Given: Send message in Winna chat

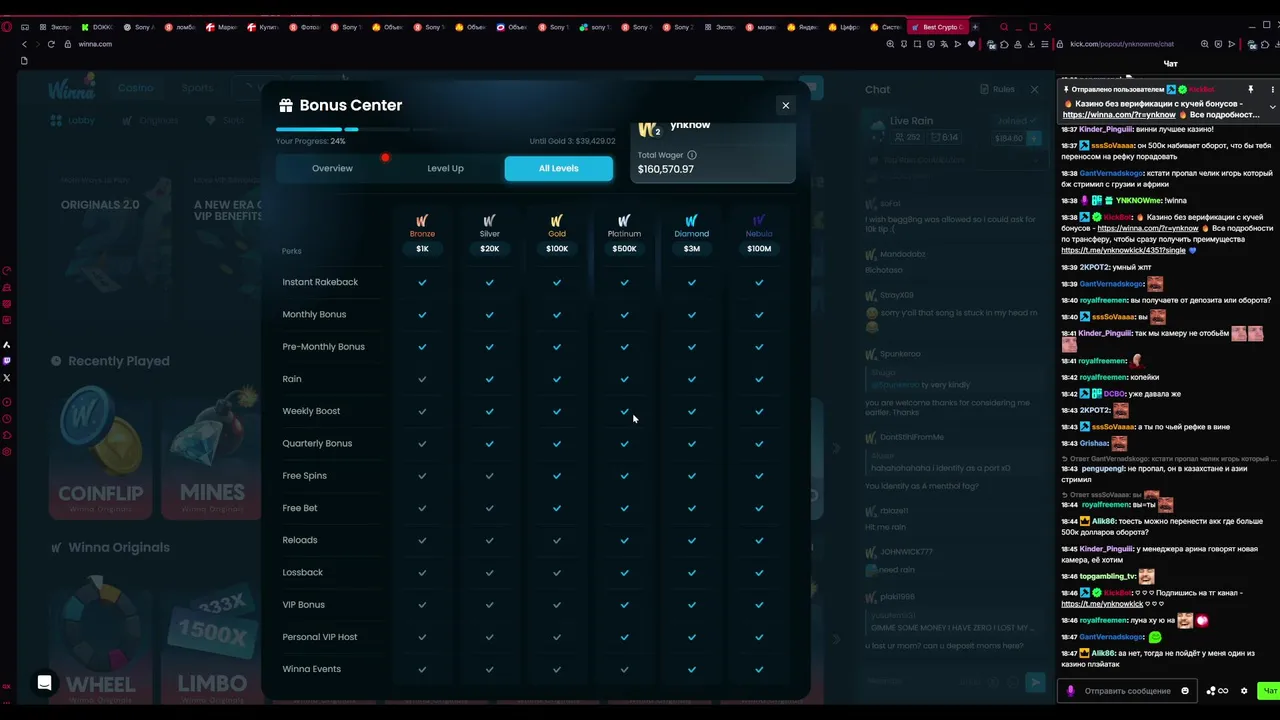Looking at the screenshot, I should tap(1036, 682).
